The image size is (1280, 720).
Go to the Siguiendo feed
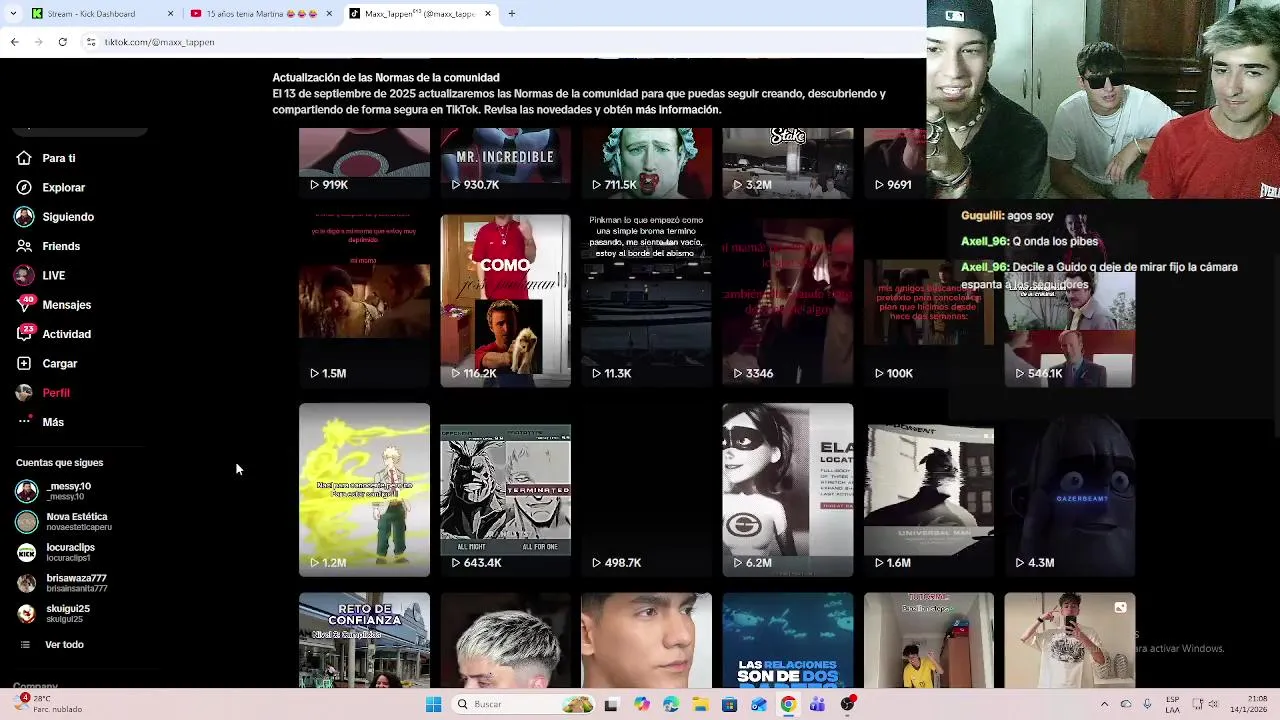coord(55,217)
